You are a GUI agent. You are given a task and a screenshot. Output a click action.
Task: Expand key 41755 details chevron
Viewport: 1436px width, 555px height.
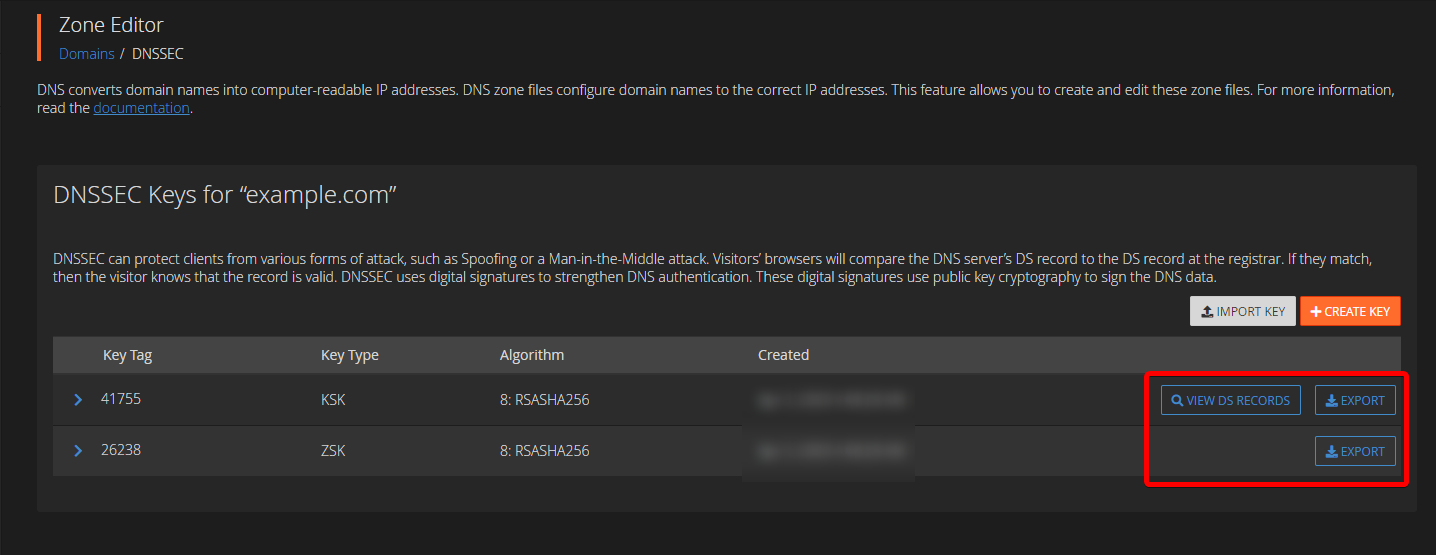[78, 400]
